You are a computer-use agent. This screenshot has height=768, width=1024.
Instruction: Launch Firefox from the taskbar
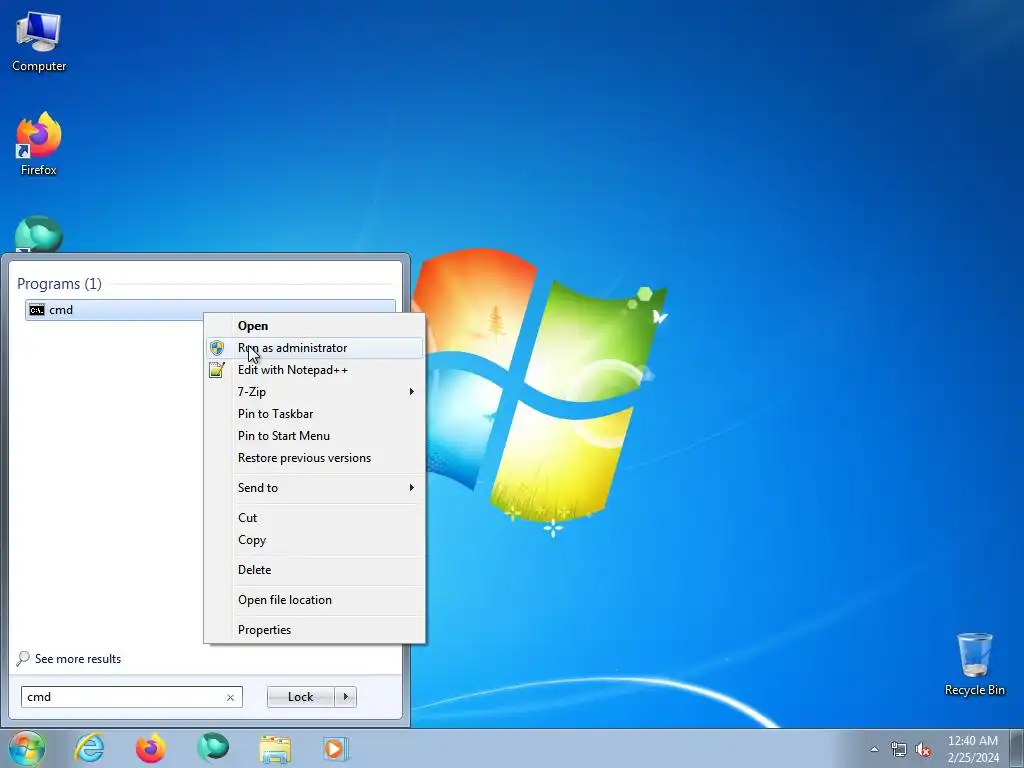151,748
